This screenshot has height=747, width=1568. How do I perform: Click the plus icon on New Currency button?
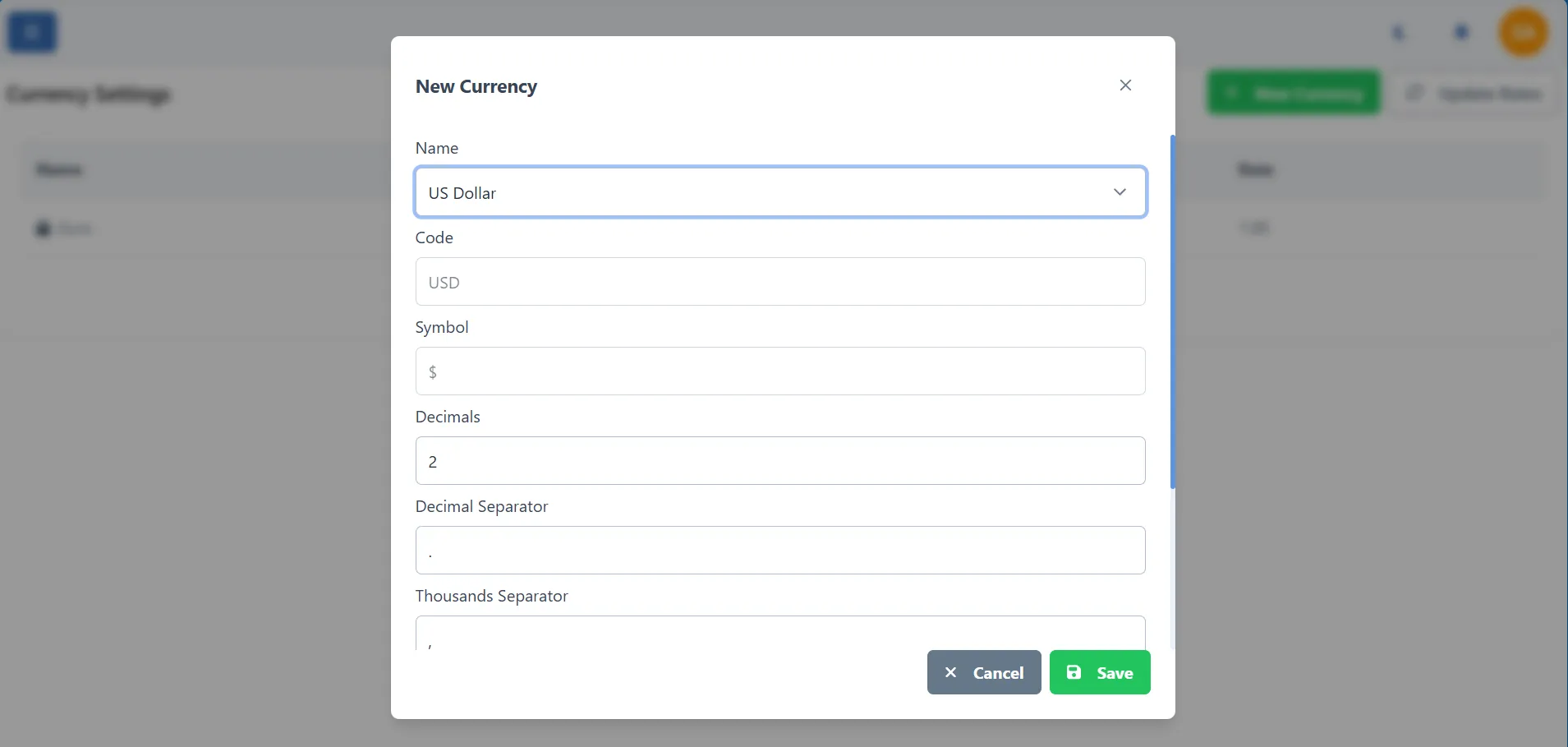point(1232,93)
